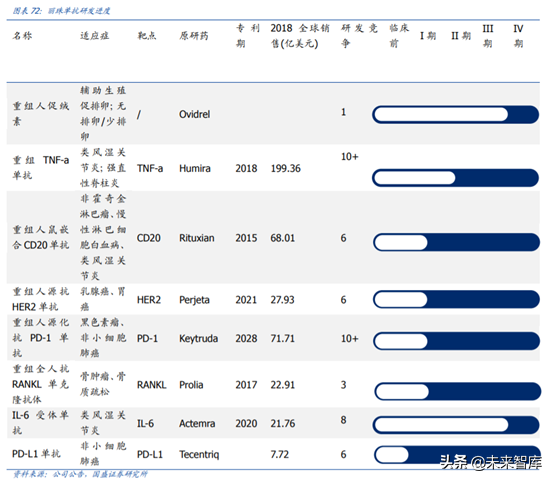Click the 'II期' column header

pos(461,36)
